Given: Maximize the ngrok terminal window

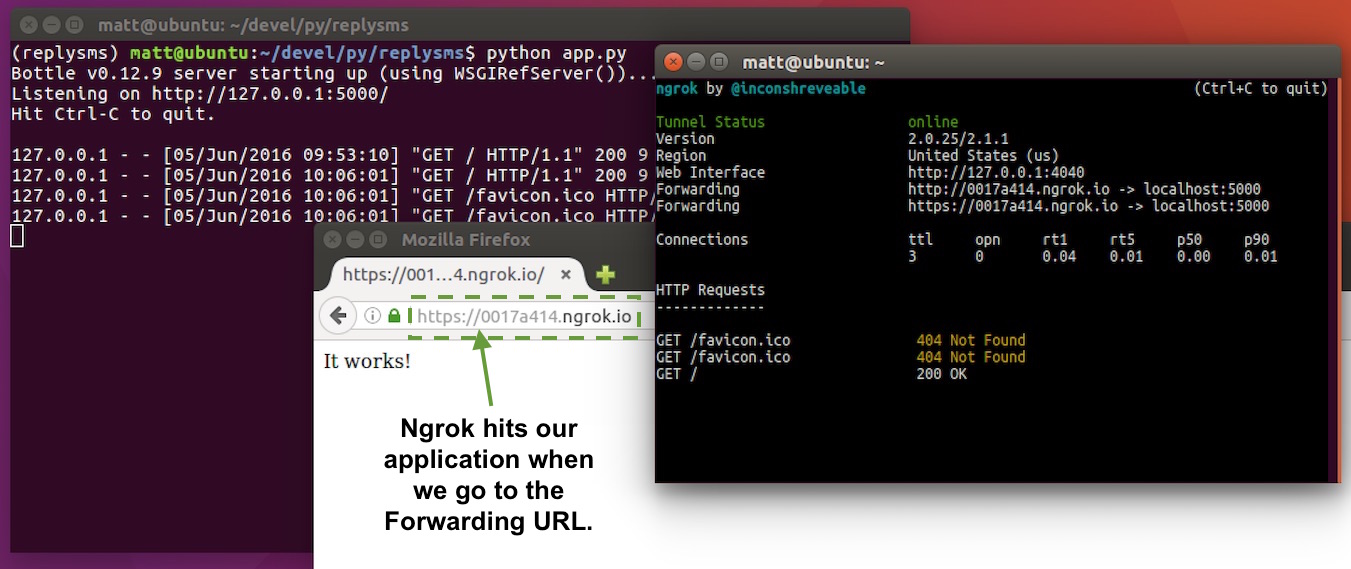Looking at the screenshot, I should click(719, 62).
